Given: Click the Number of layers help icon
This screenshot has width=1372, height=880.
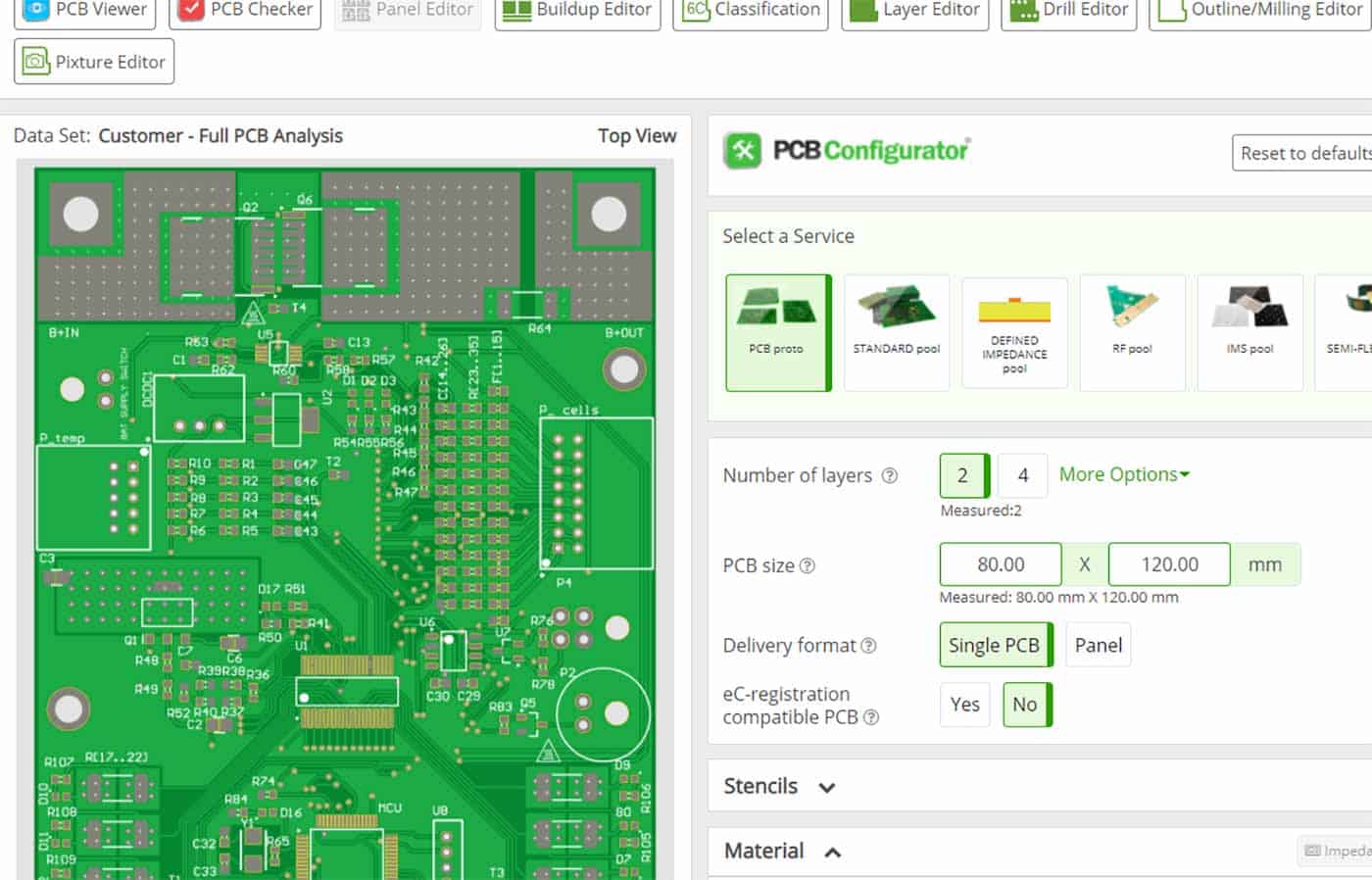Looking at the screenshot, I should [890, 476].
